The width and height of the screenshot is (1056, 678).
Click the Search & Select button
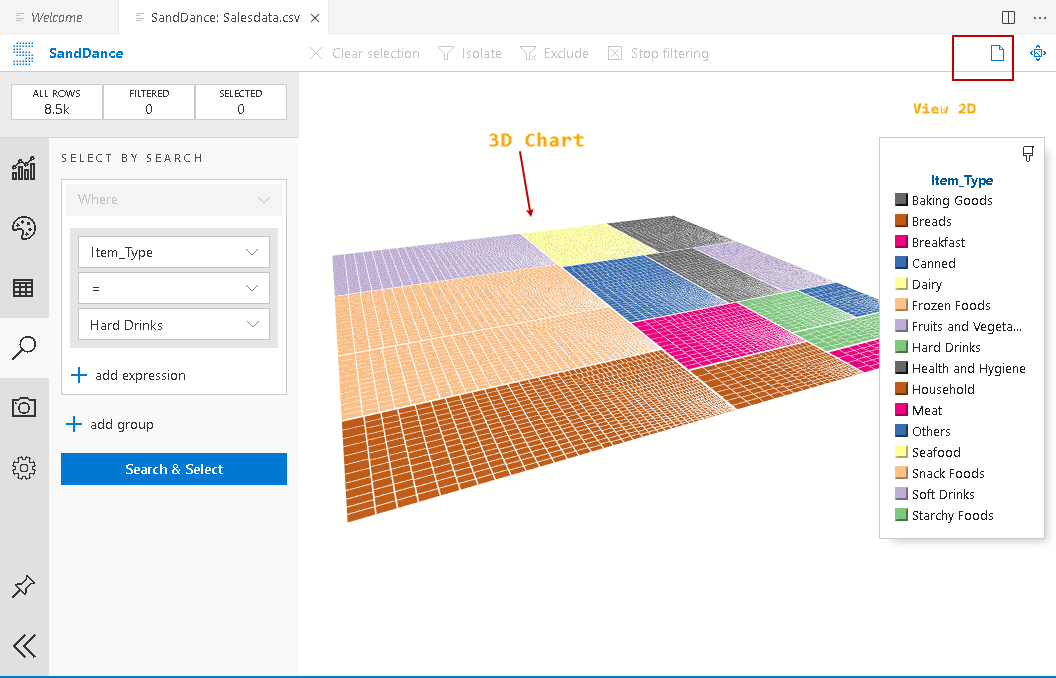174,469
